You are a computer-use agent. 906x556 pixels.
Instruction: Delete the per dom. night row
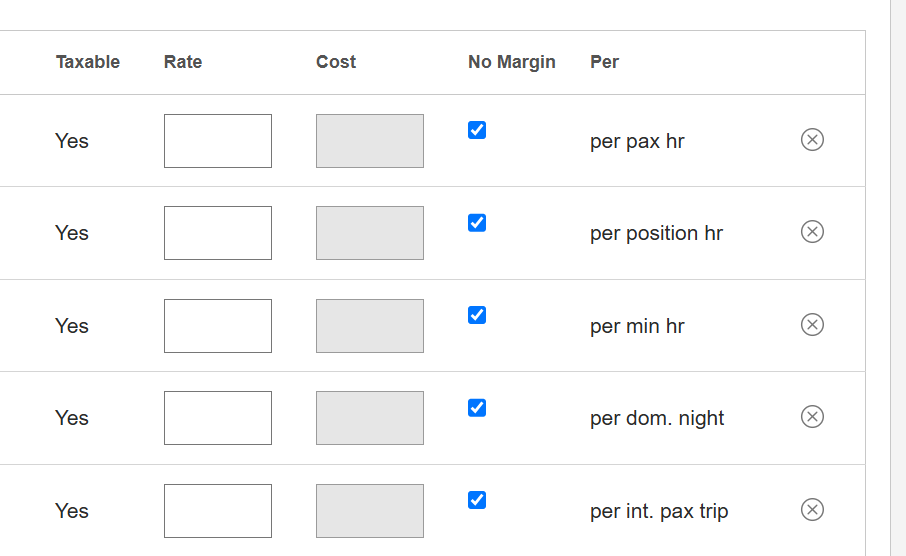coord(812,417)
